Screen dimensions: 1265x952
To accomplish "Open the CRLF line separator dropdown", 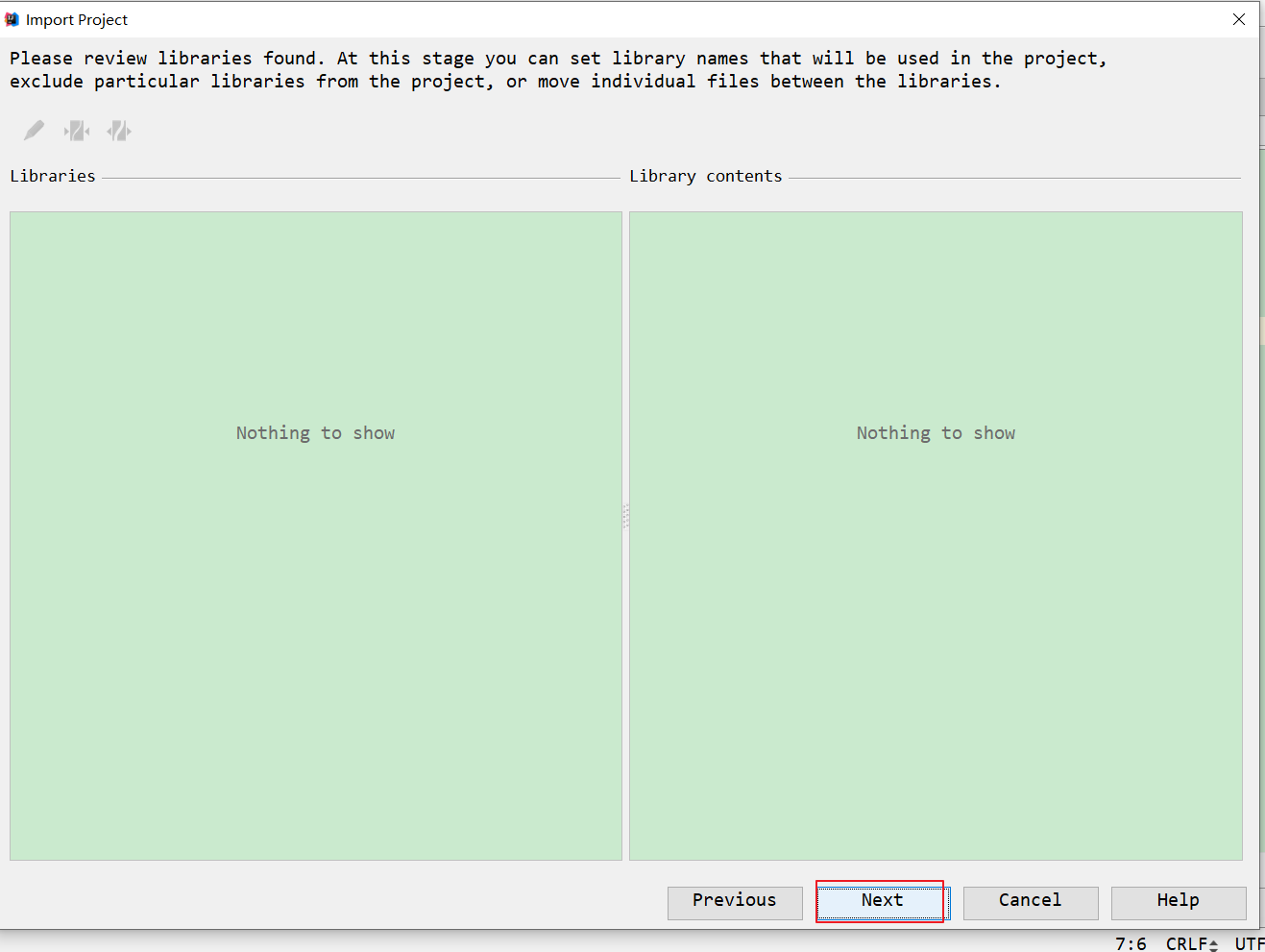I will [1191, 943].
